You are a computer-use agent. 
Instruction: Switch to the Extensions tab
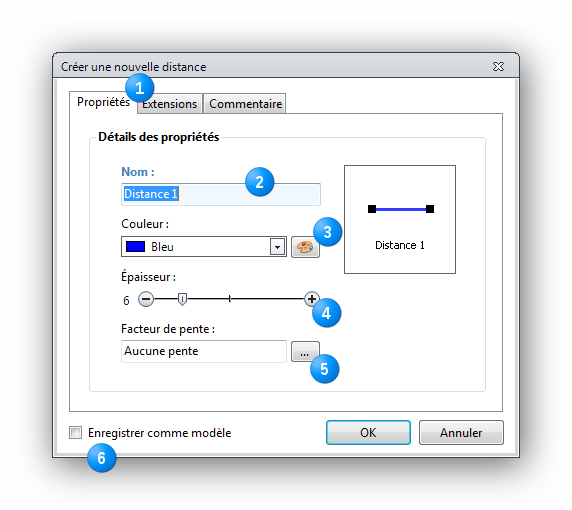click(170, 104)
